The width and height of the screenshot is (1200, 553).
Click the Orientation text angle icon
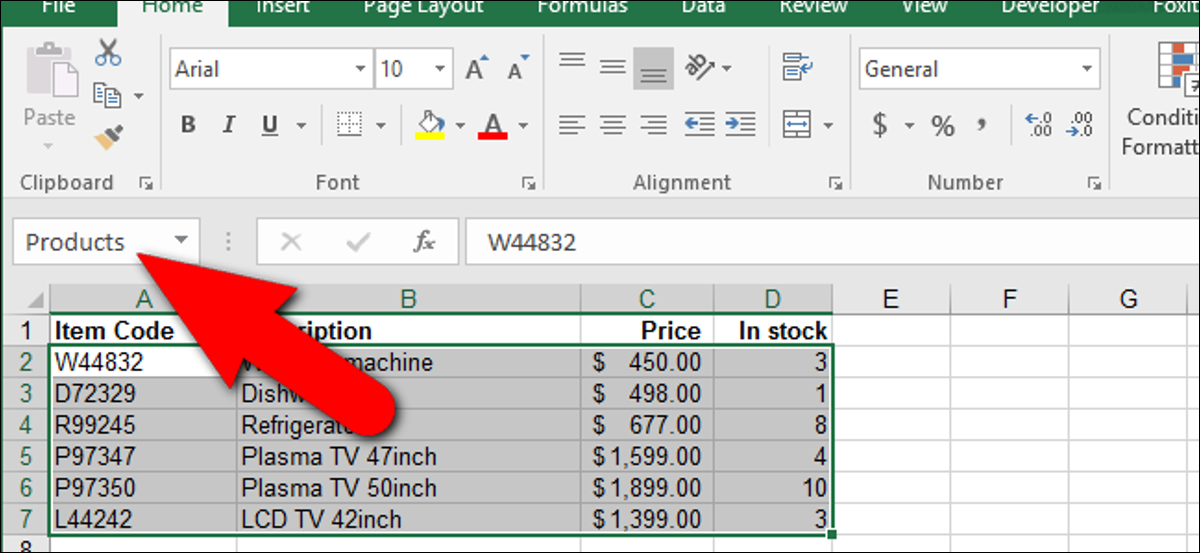tap(699, 68)
